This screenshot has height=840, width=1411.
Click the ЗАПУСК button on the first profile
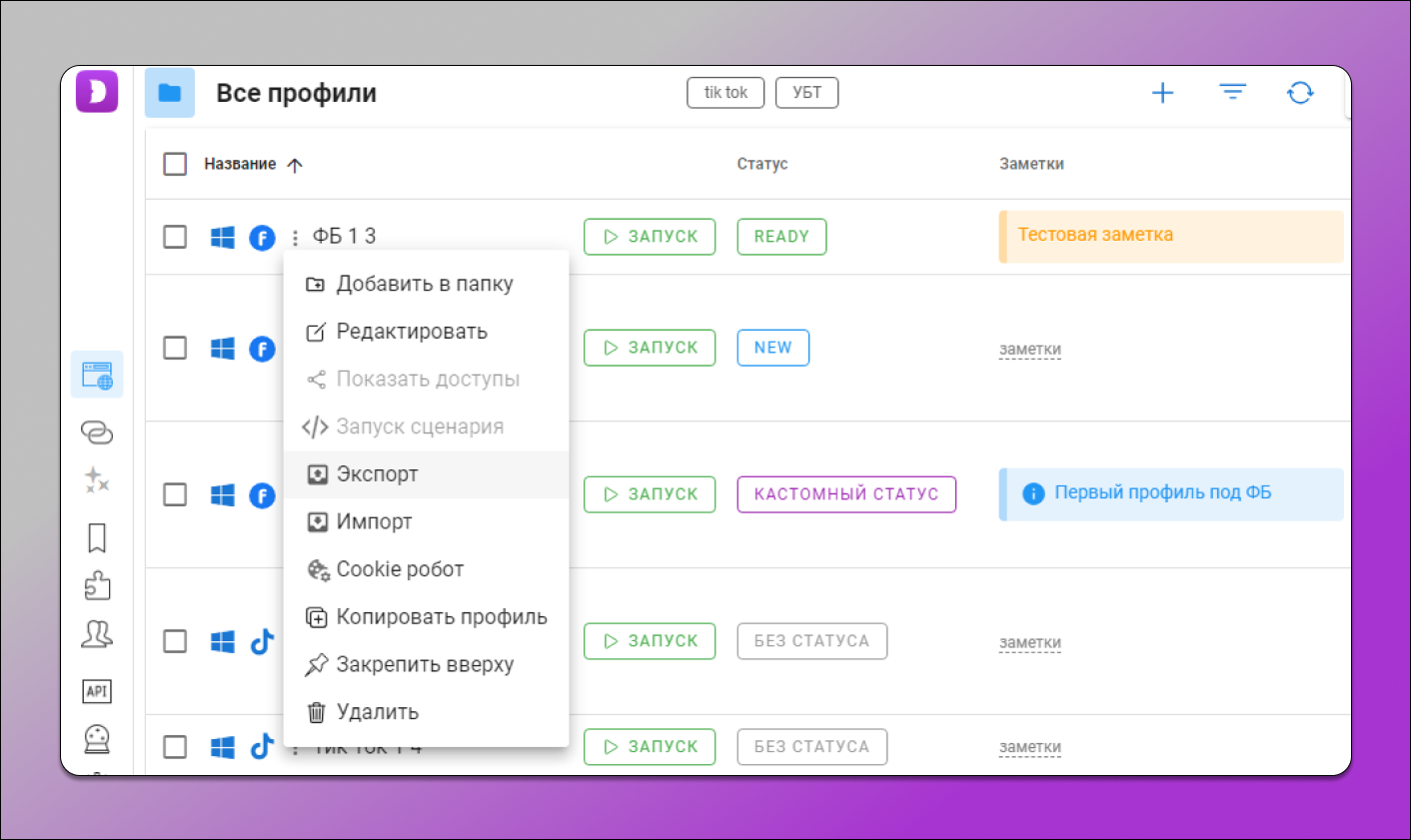(x=650, y=237)
